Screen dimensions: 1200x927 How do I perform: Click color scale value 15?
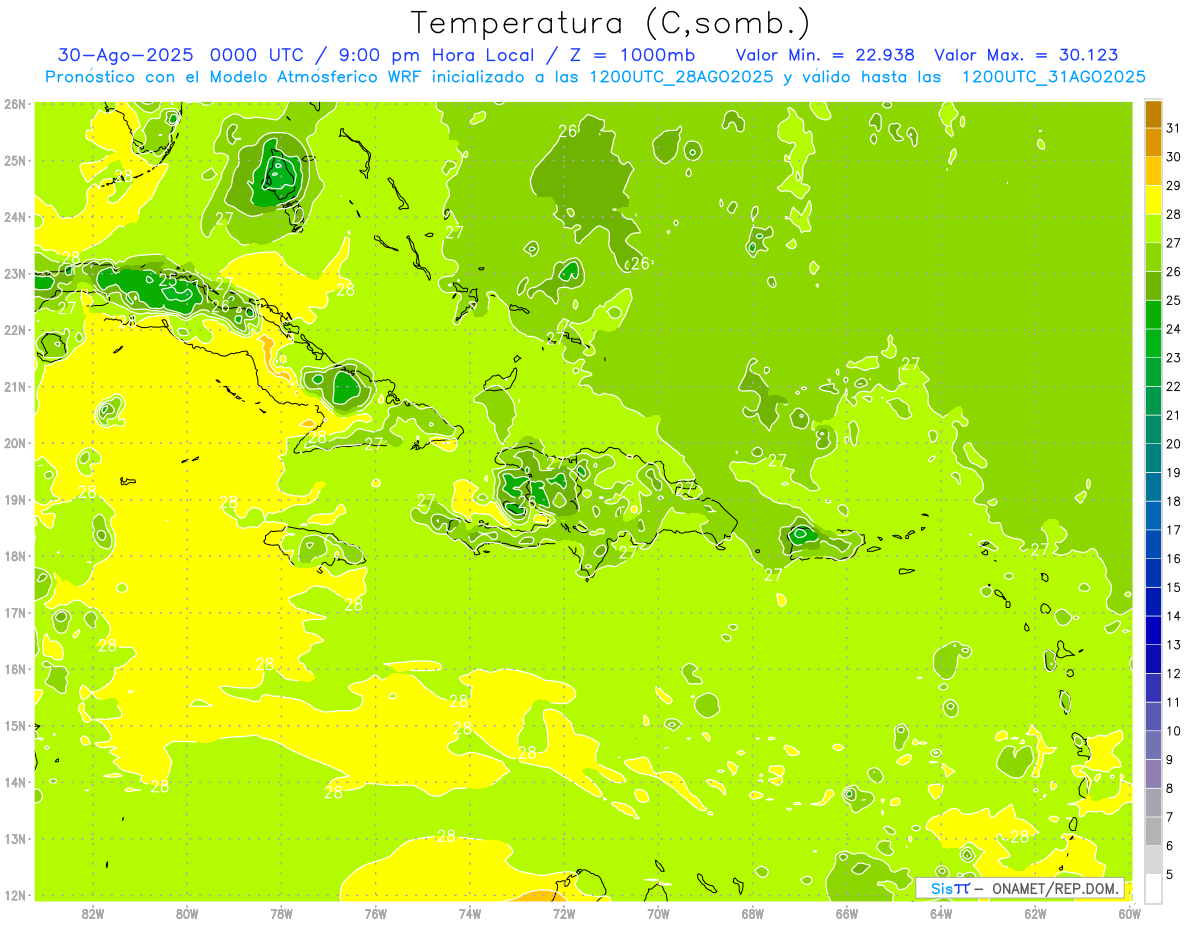click(1174, 588)
